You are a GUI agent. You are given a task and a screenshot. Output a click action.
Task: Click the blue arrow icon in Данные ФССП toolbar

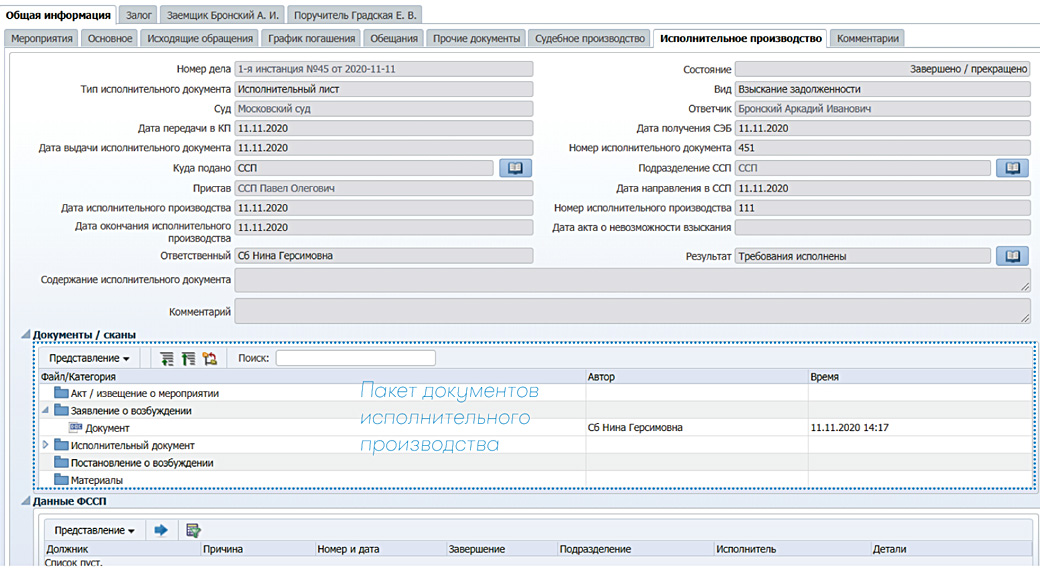pos(161,530)
